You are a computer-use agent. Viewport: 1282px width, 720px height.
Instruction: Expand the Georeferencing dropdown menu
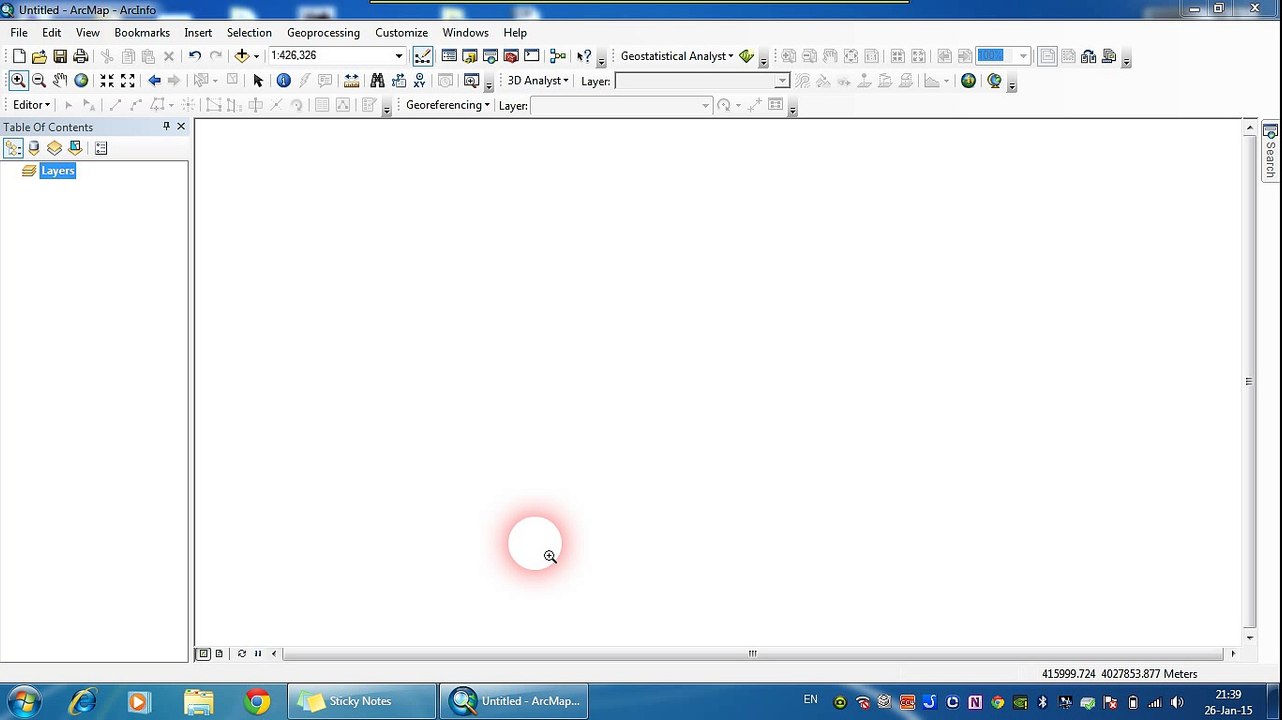(447, 105)
